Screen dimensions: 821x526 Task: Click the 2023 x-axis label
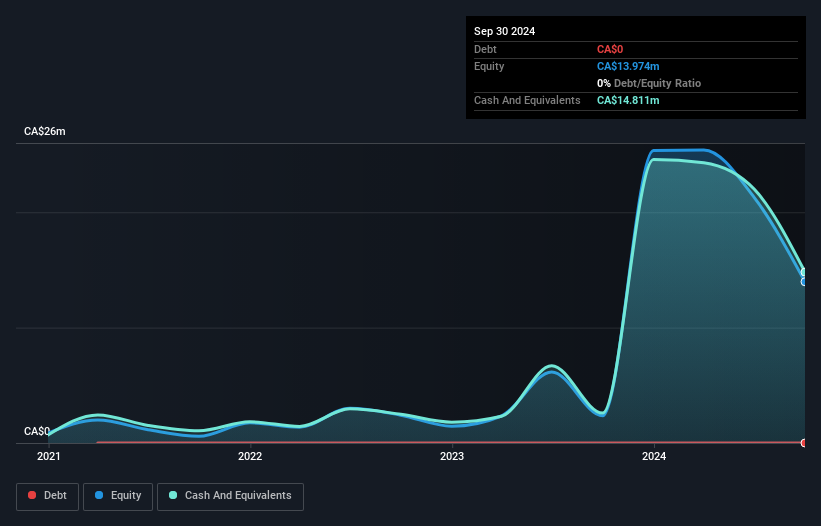[452, 456]
